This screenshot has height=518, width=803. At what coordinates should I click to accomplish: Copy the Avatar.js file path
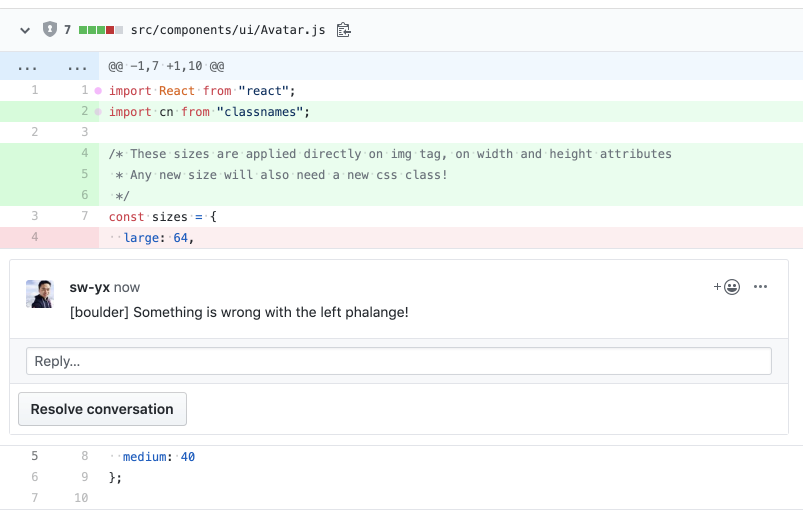click(x=344, y=30)
